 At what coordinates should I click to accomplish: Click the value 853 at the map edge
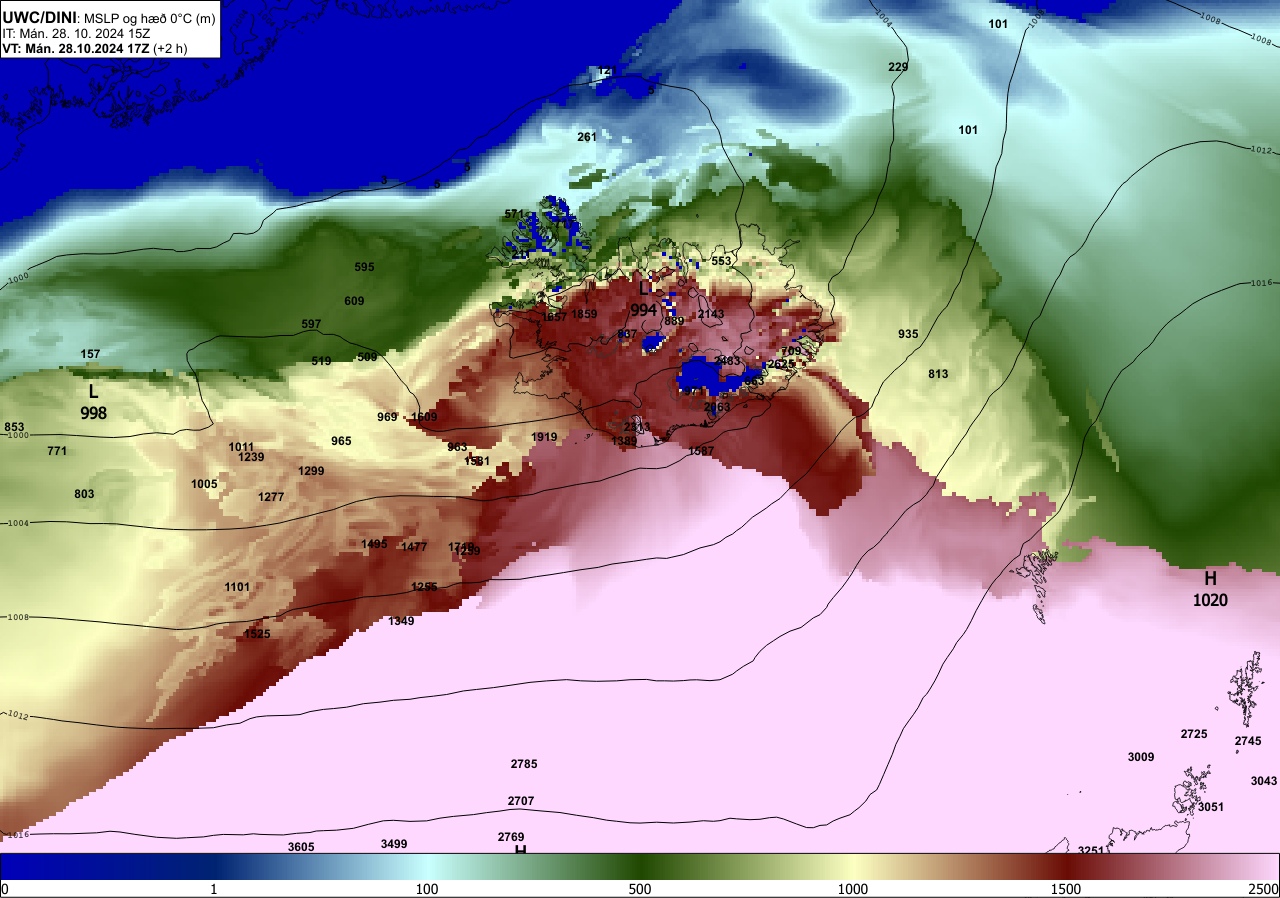pos(14,427)
